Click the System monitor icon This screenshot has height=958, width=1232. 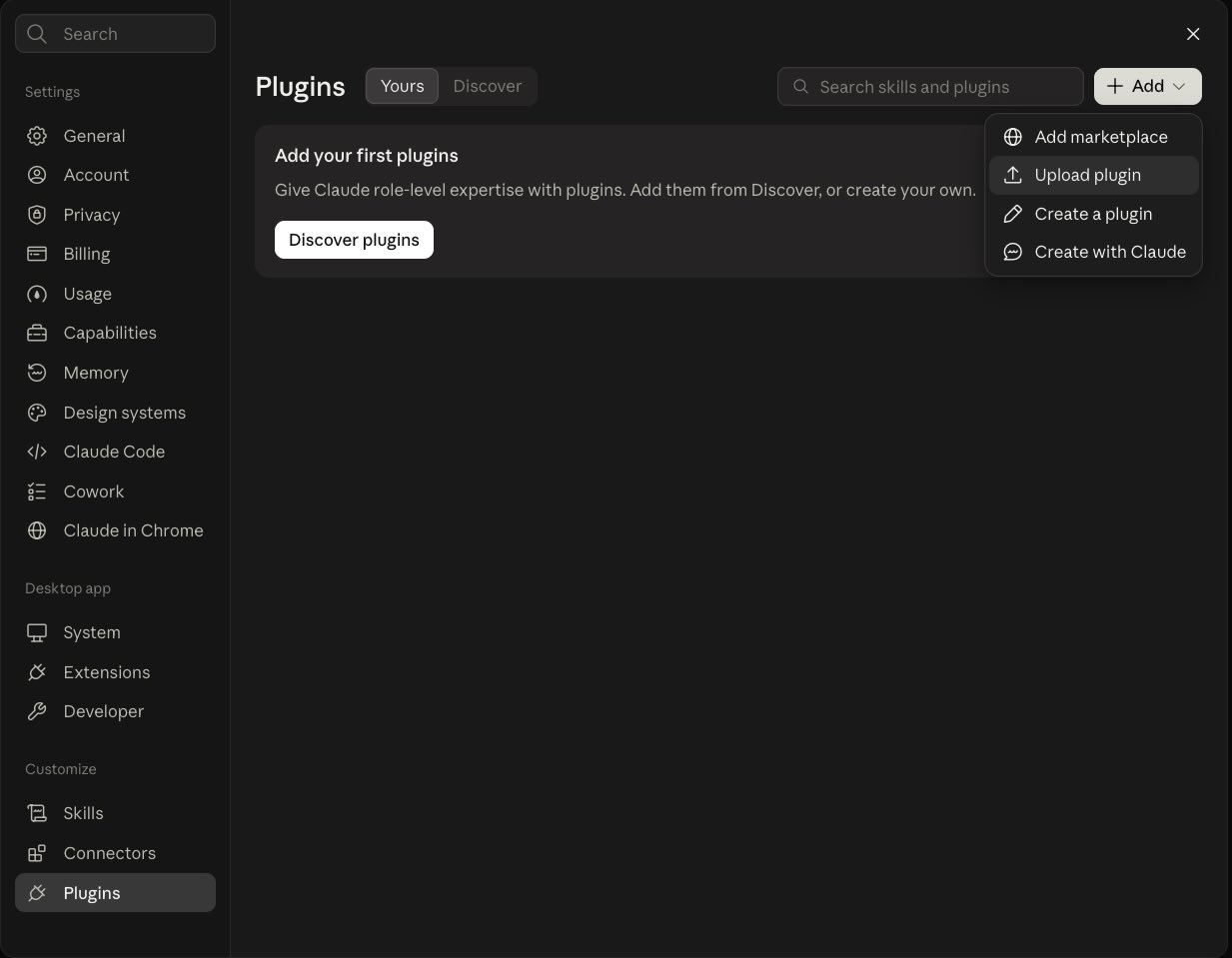tap(37, 632)
